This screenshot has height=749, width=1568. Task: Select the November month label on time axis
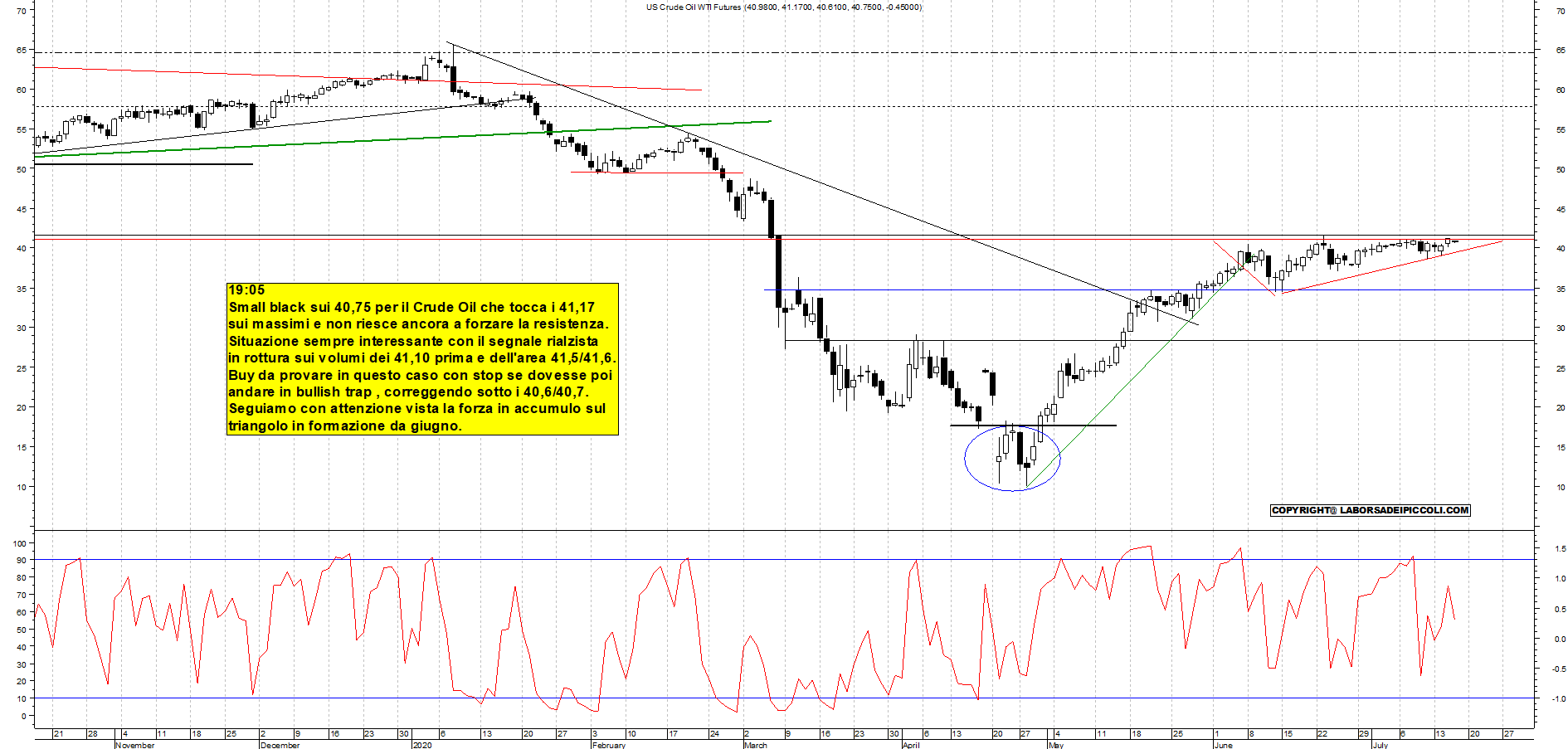point(134,745)
